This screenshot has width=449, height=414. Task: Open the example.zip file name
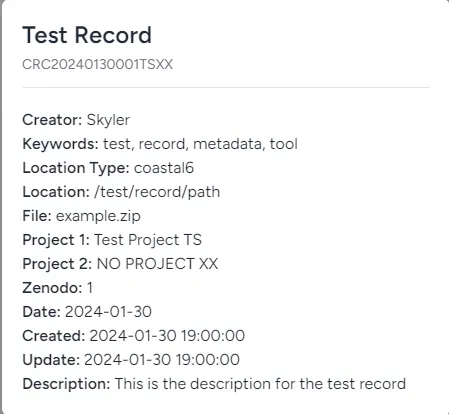98,216
